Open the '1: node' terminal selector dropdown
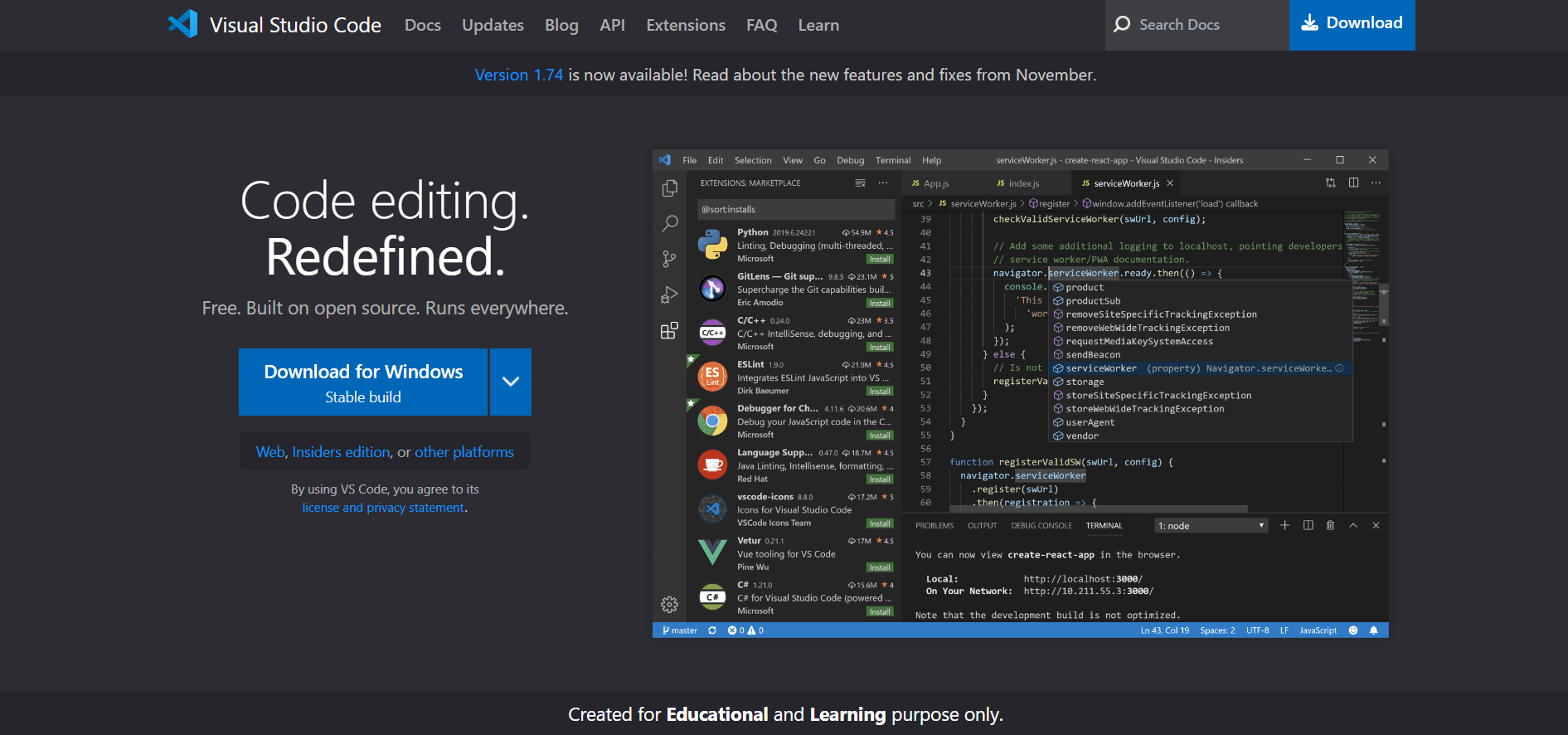Image resolution: width=1568 pixels, height=735 pixels. click(1211, 525)
